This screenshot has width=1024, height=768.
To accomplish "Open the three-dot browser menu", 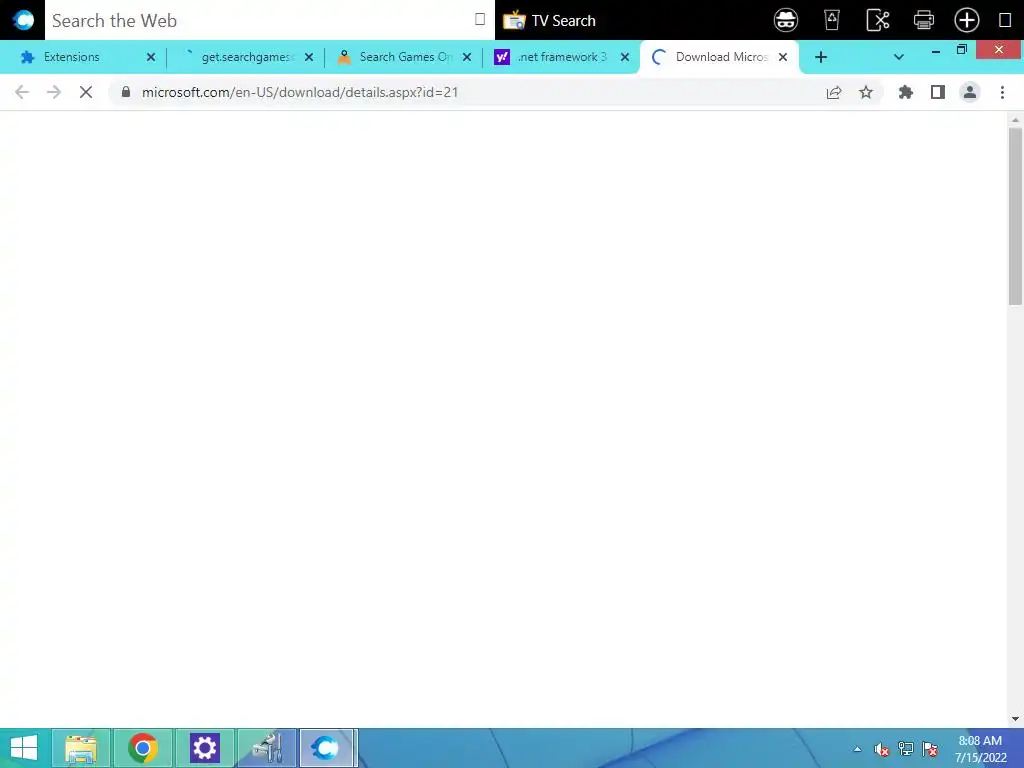I will pyautogui.click(x=1002, y=92).
